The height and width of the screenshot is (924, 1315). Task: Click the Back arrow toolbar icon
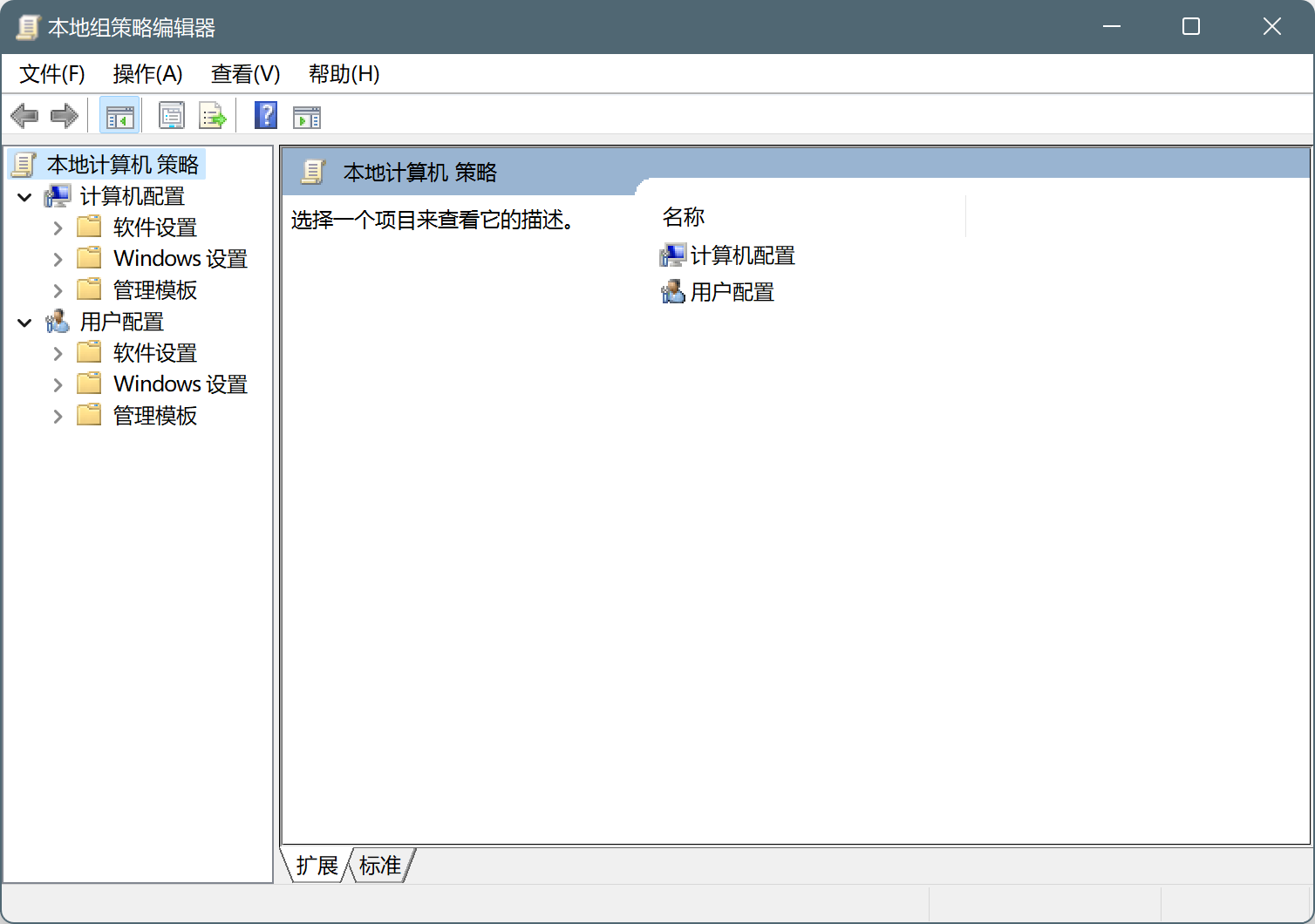24,115
